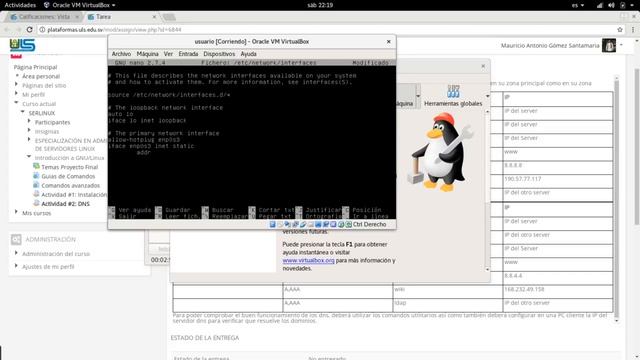Screen dimensions: 640x360
Task: Open Guias de Comandos link
Action: pyautogui.click(x=68, y=176)
